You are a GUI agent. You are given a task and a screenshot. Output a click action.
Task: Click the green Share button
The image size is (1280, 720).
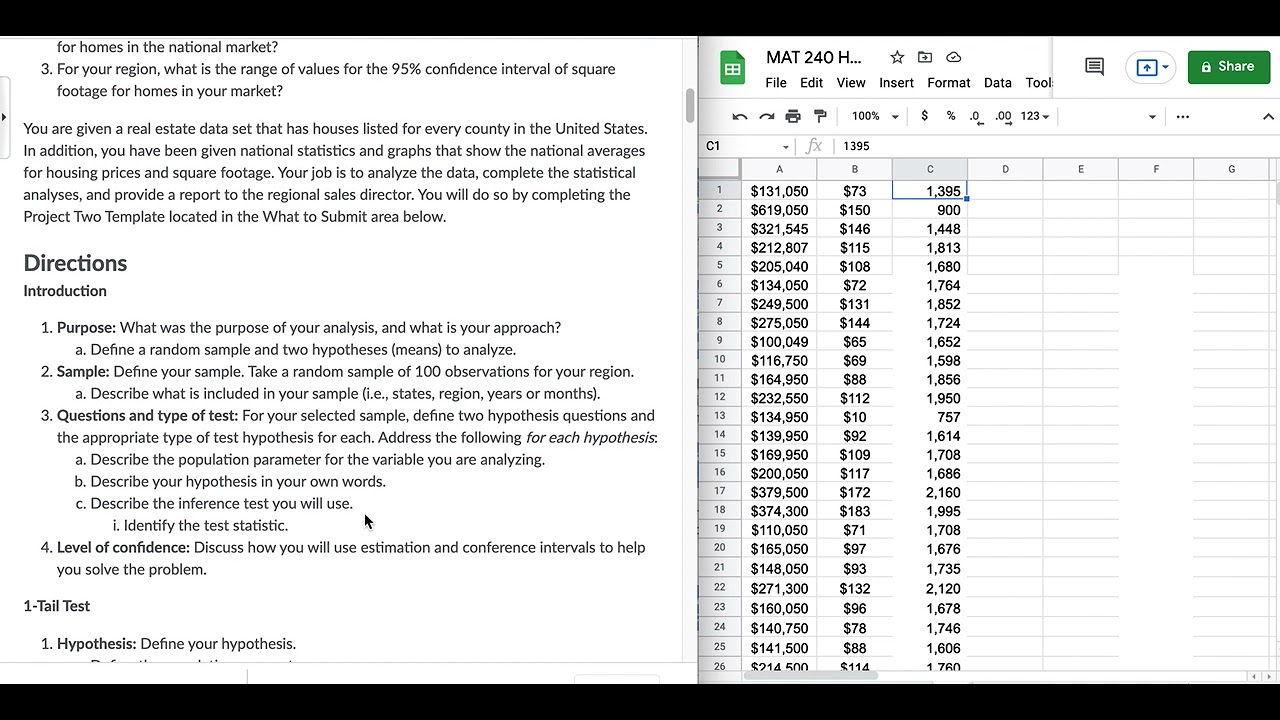coord(1227,67)
